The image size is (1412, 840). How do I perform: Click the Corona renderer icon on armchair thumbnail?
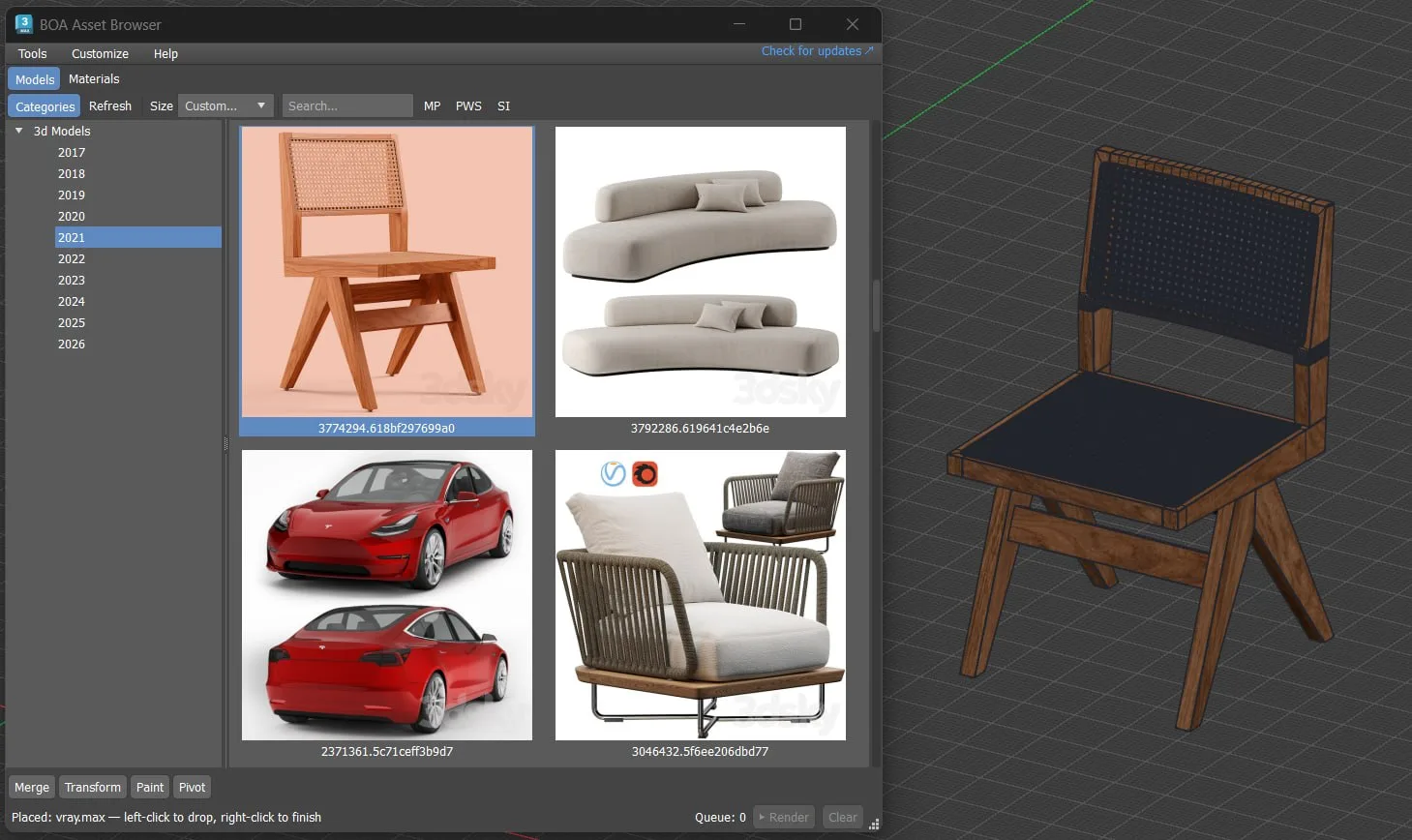[645, 474]
